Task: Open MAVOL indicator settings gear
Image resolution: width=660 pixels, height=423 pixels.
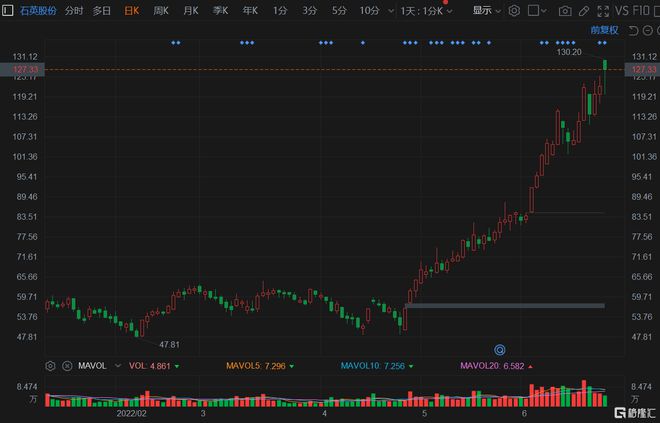Action: [x=50, y=366]
